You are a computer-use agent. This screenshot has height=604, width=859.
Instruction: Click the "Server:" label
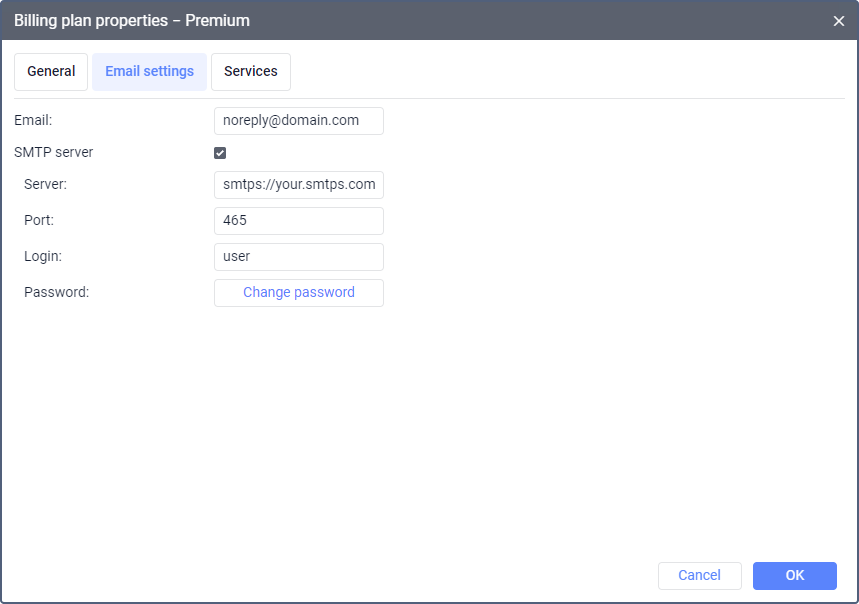click(x=45, y=185)
